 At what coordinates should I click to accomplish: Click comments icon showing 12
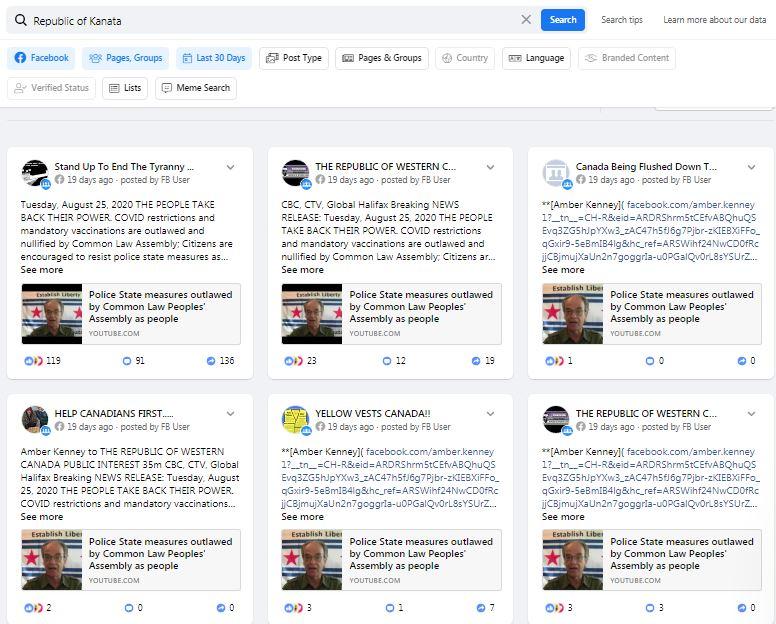[x=387, y=361]
